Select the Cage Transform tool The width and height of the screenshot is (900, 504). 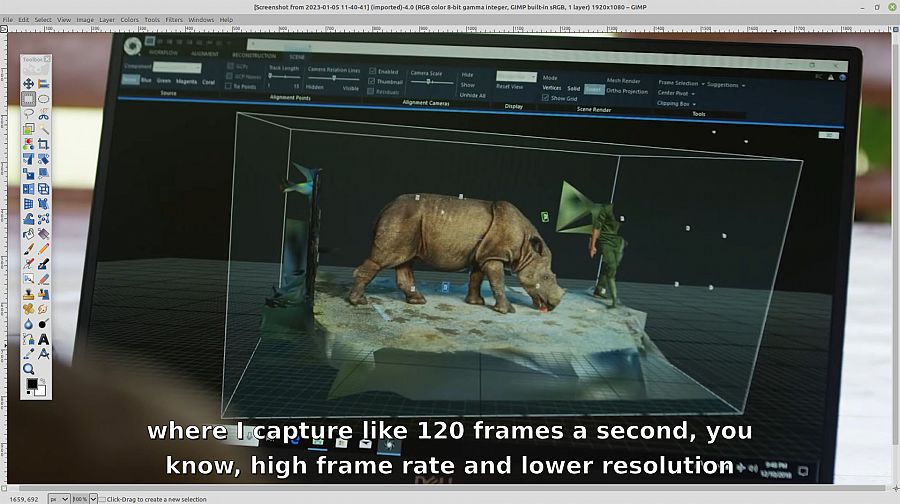pos(43,204)
